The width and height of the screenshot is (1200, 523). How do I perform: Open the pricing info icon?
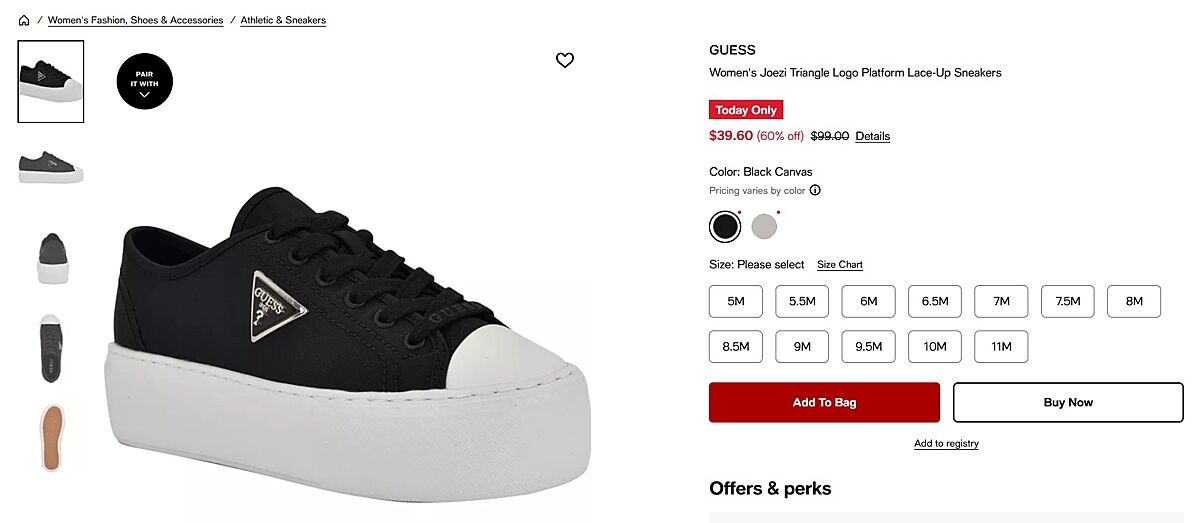(x=815, y=190)
